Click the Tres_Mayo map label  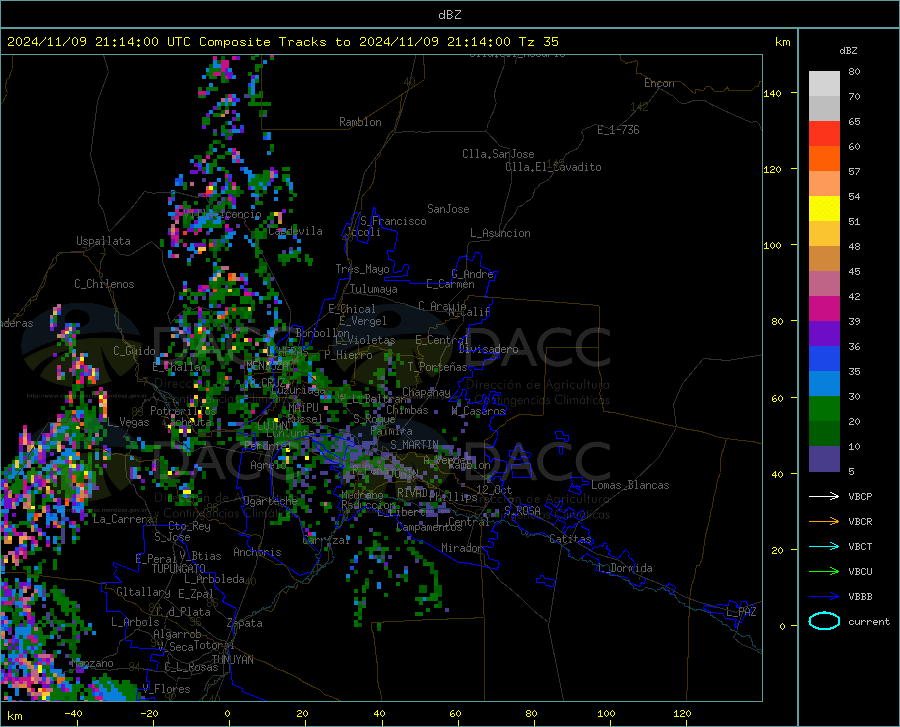[x=362, y=269]
